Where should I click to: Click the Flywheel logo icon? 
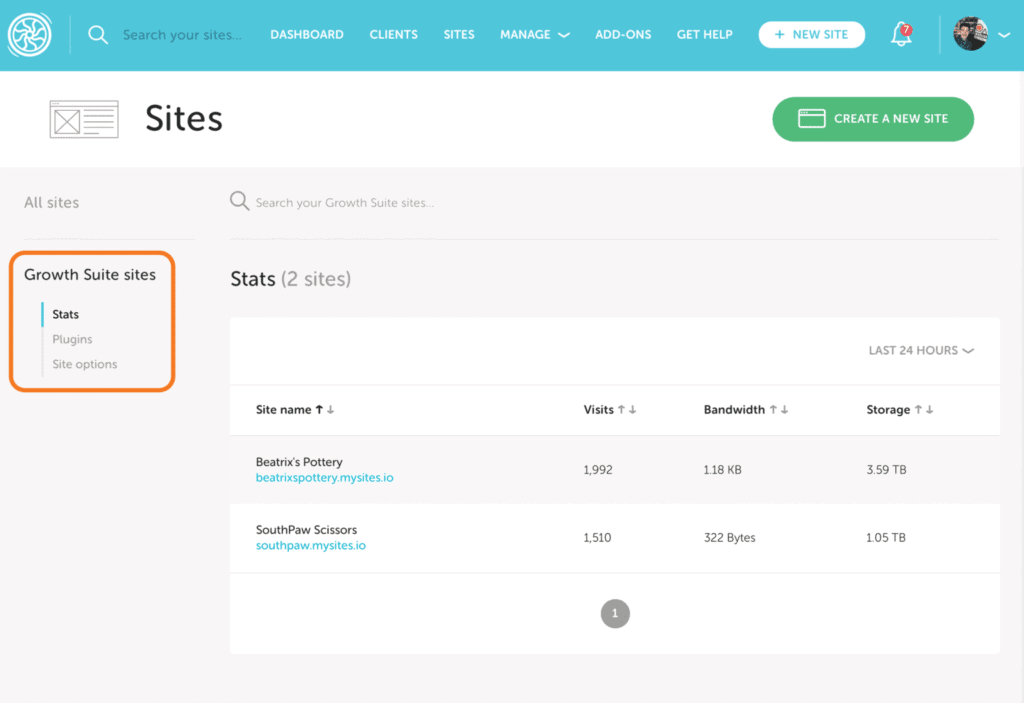coord(30,33)
